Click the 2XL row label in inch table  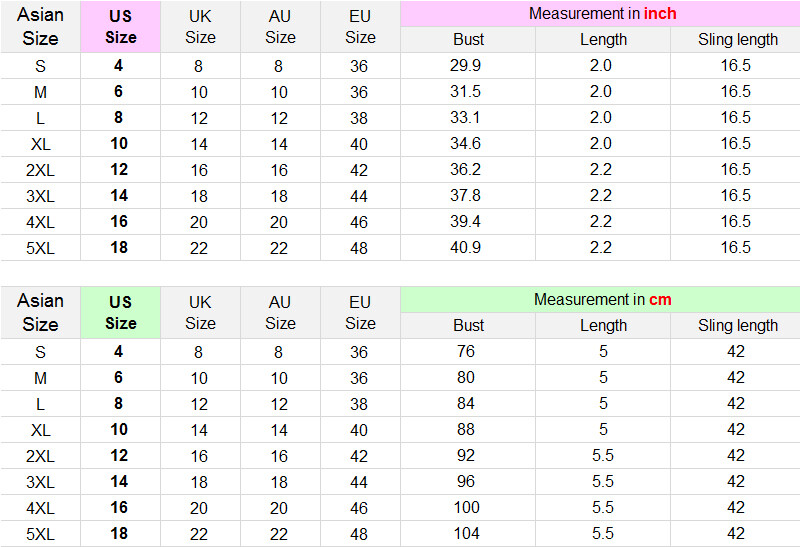(40, 170)
